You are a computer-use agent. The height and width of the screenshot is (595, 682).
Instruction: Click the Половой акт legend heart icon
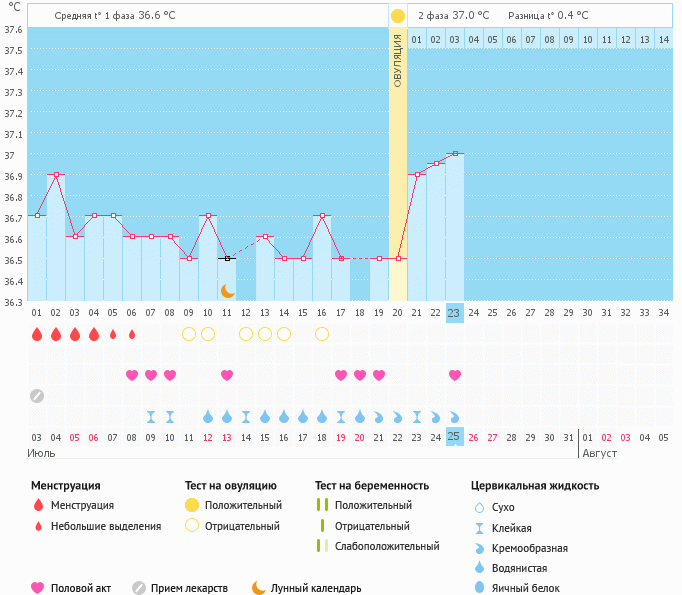(x=39, y=588)
